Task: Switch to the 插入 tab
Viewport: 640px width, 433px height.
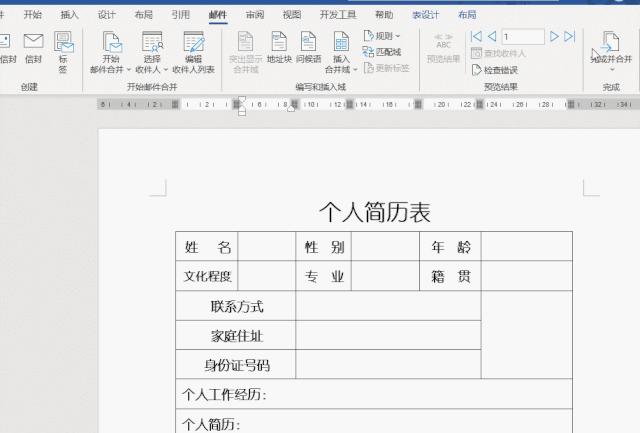Action: 69,15
